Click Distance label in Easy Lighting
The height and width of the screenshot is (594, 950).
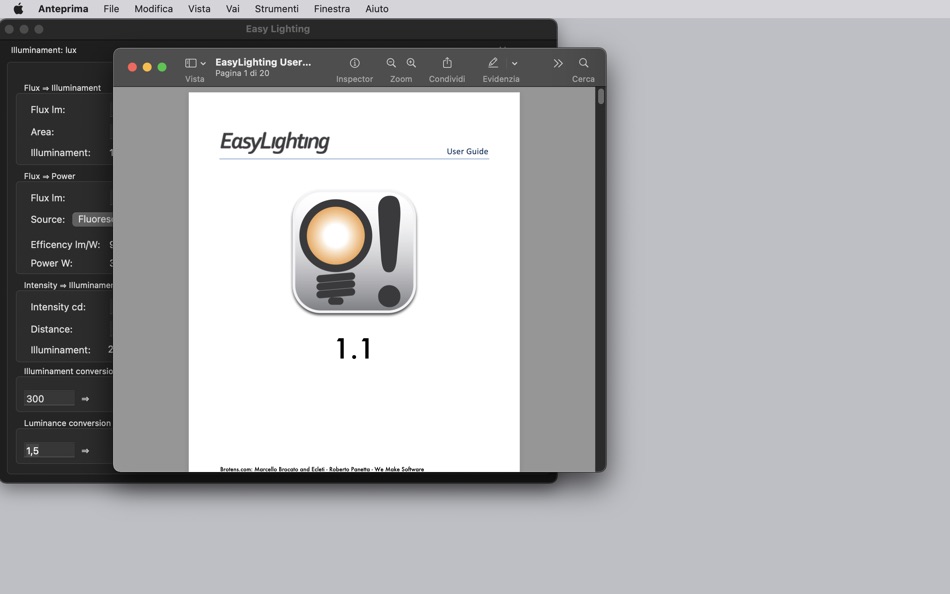(51, 329)
